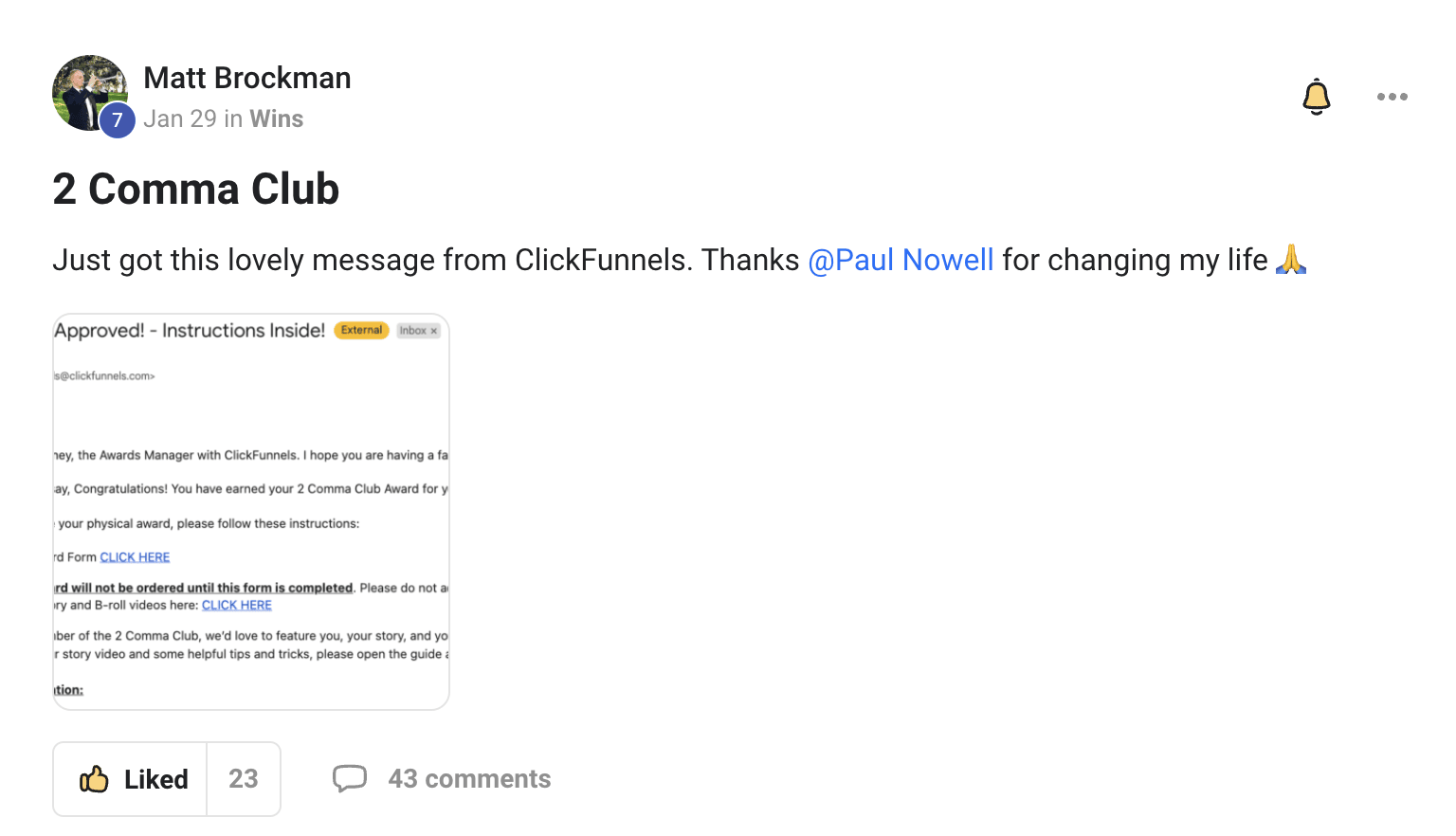This screenshot has height=836, width=1456.
Task: Click the level 7 badge on avatar
Action: click(118, 120)
